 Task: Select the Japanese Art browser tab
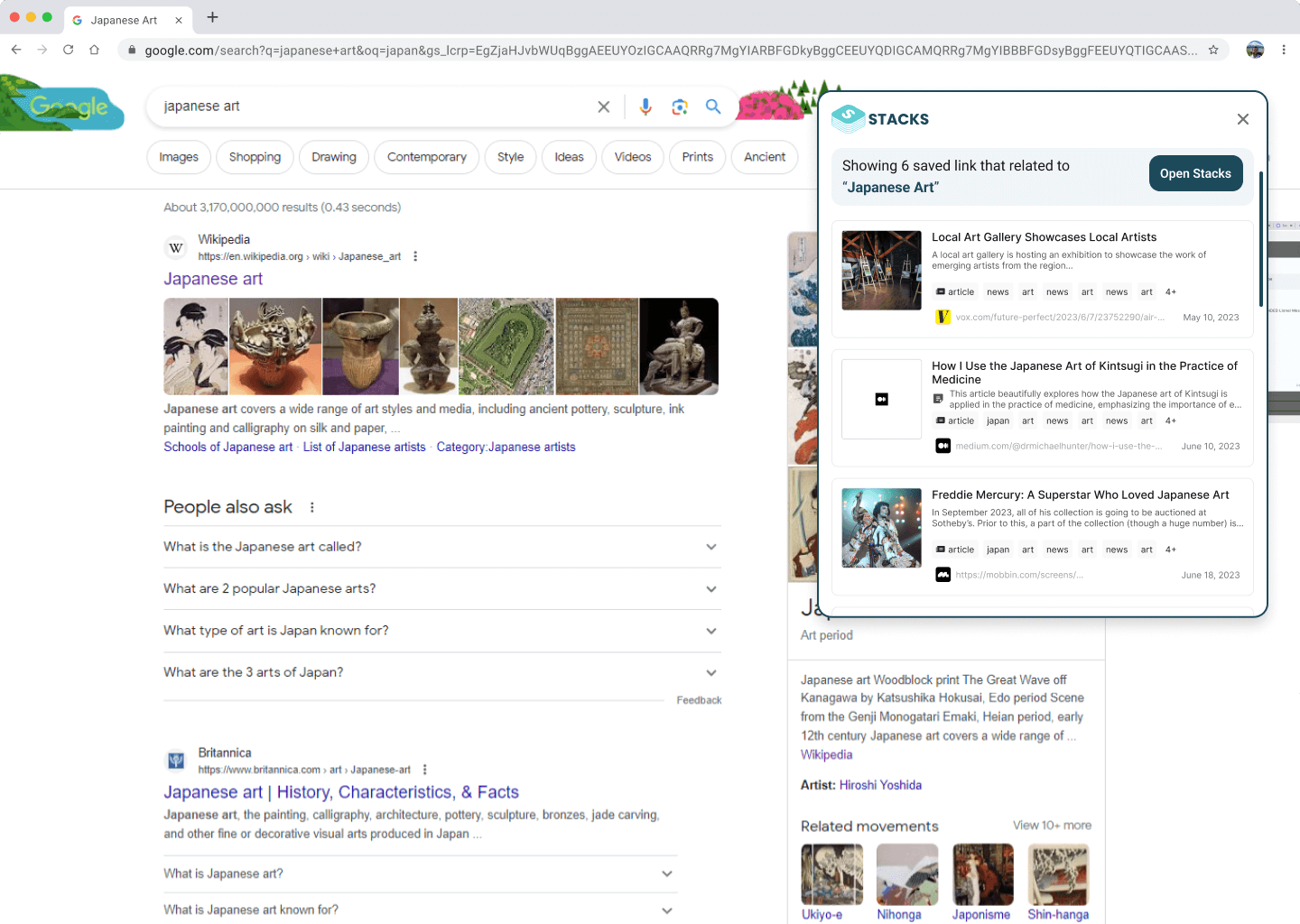(126, 19)
